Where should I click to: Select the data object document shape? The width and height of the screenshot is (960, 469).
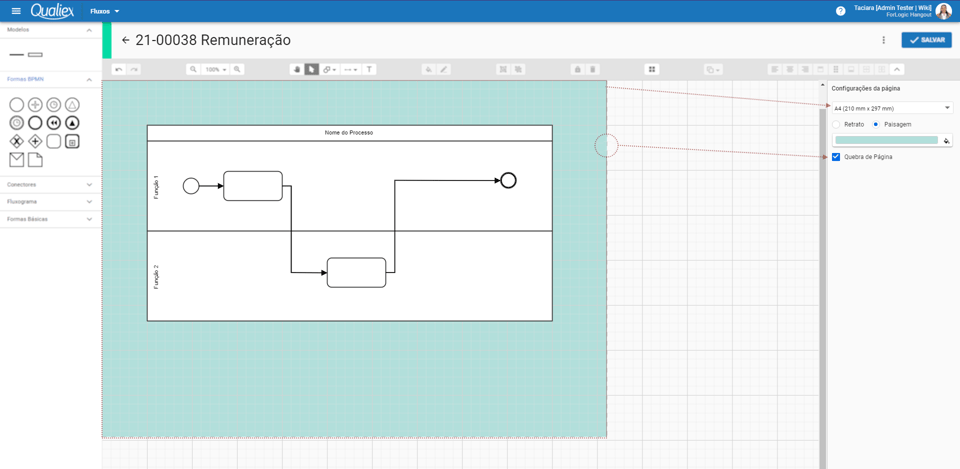(x=35, y=160)
